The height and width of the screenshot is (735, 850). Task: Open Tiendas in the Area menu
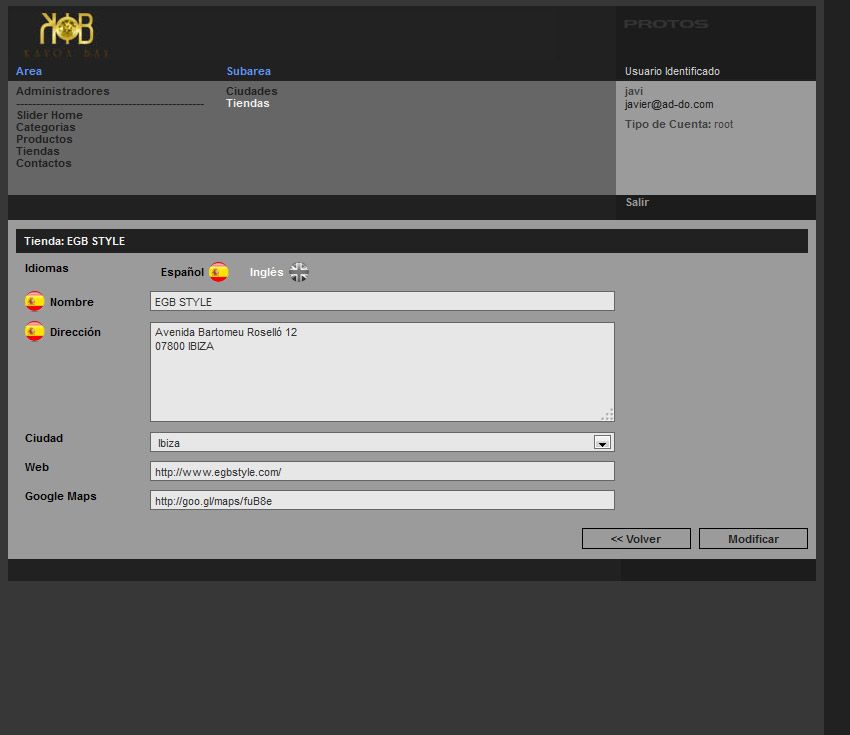tap(37, 151)
